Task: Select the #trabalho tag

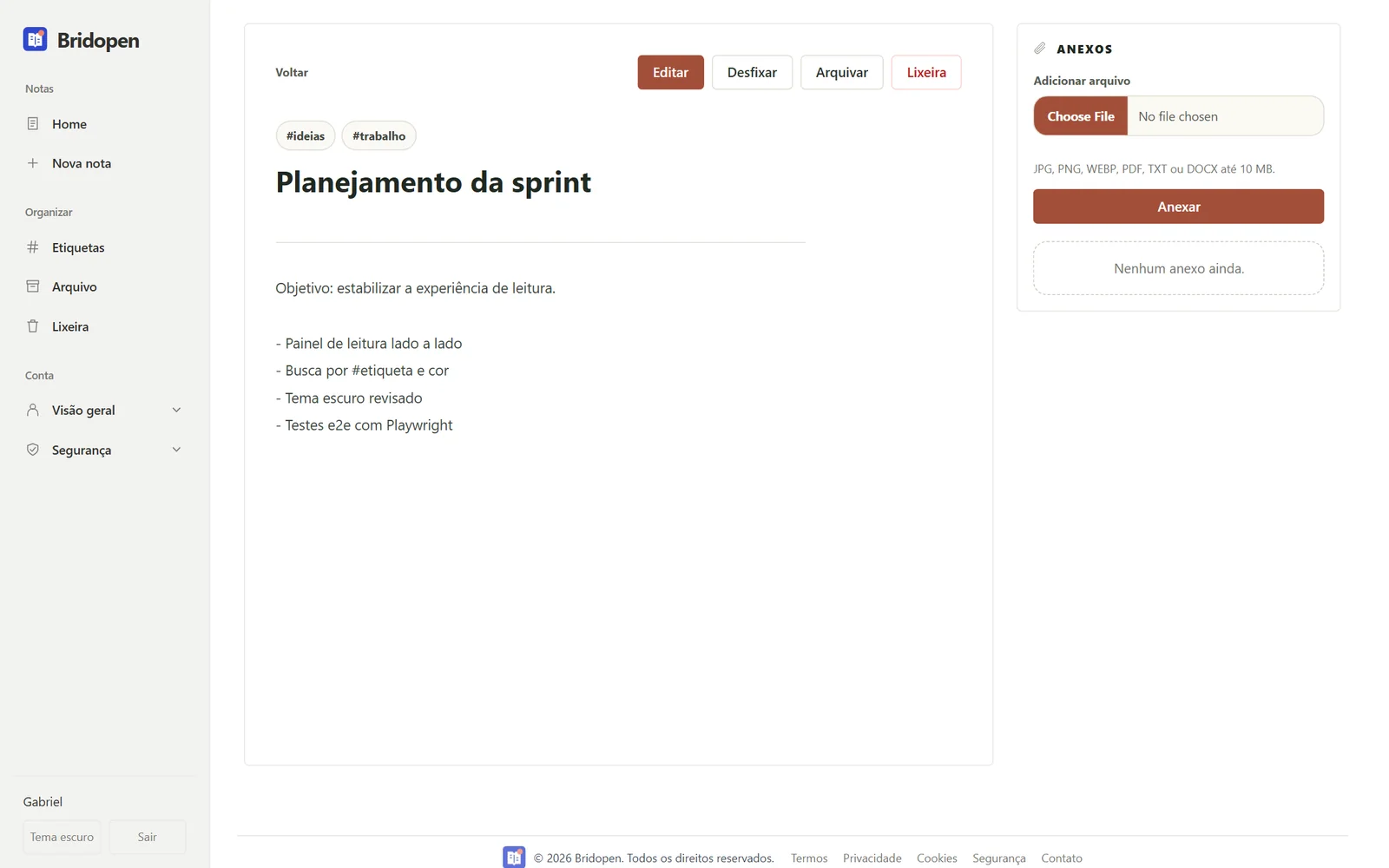Action: (x=379, y=135)
